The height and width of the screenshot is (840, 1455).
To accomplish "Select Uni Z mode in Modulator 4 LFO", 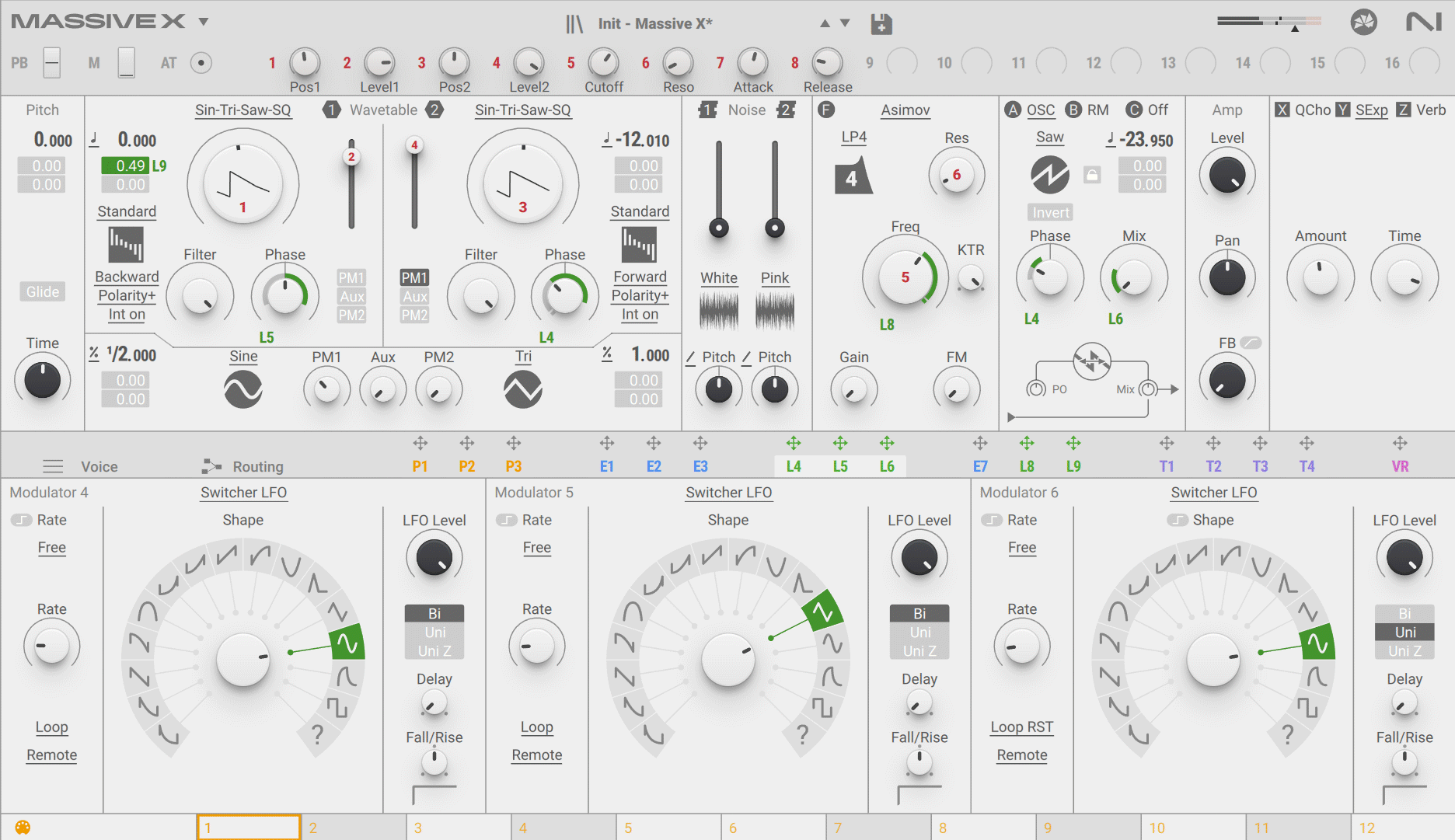I will click(434, 651).
